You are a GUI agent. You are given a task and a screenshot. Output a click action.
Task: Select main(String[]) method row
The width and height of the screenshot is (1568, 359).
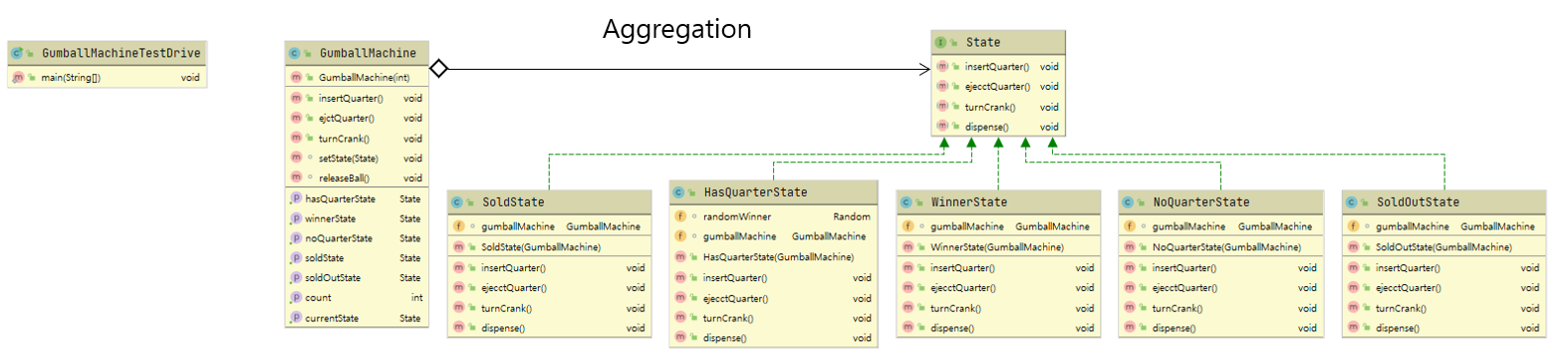(x=108, y=77)
